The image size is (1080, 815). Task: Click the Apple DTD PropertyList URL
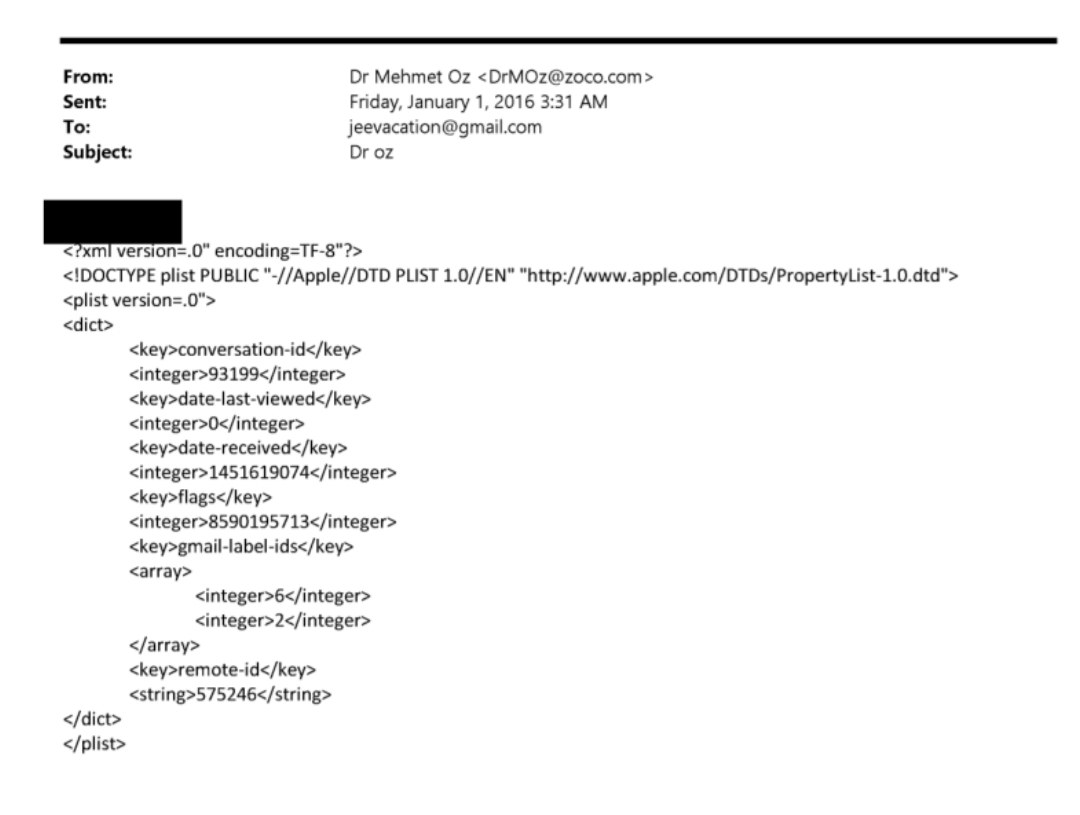pos(734,276)
